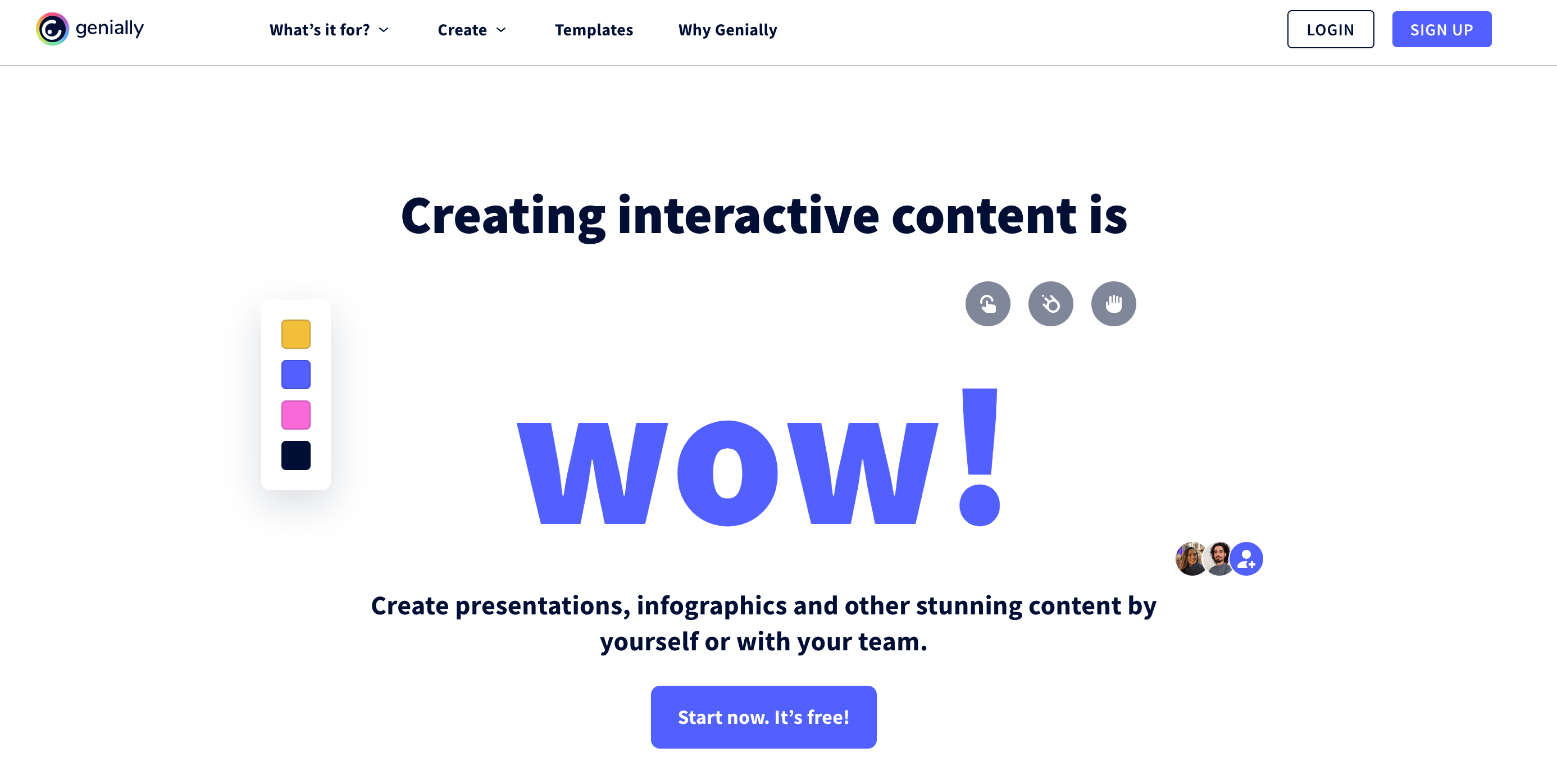Click the black color square

tap(296, 454)
